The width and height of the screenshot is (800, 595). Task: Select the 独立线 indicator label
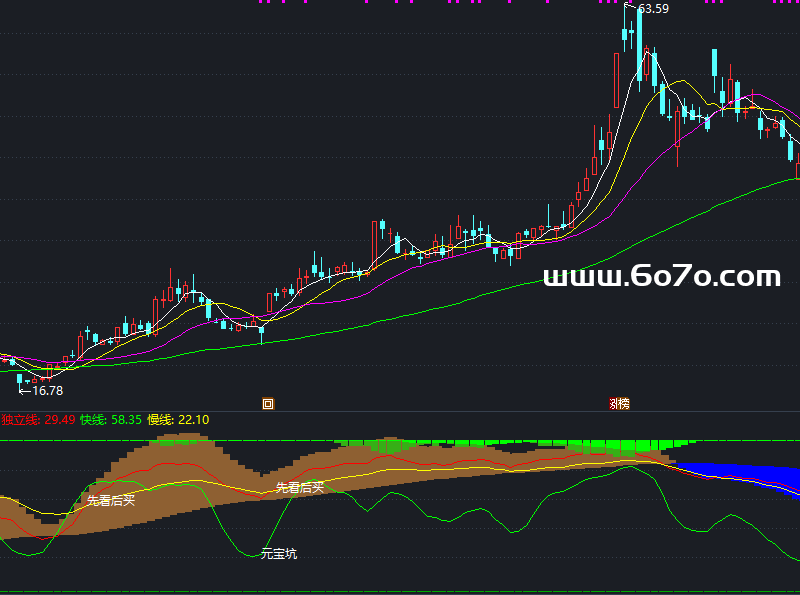[20, 420]
